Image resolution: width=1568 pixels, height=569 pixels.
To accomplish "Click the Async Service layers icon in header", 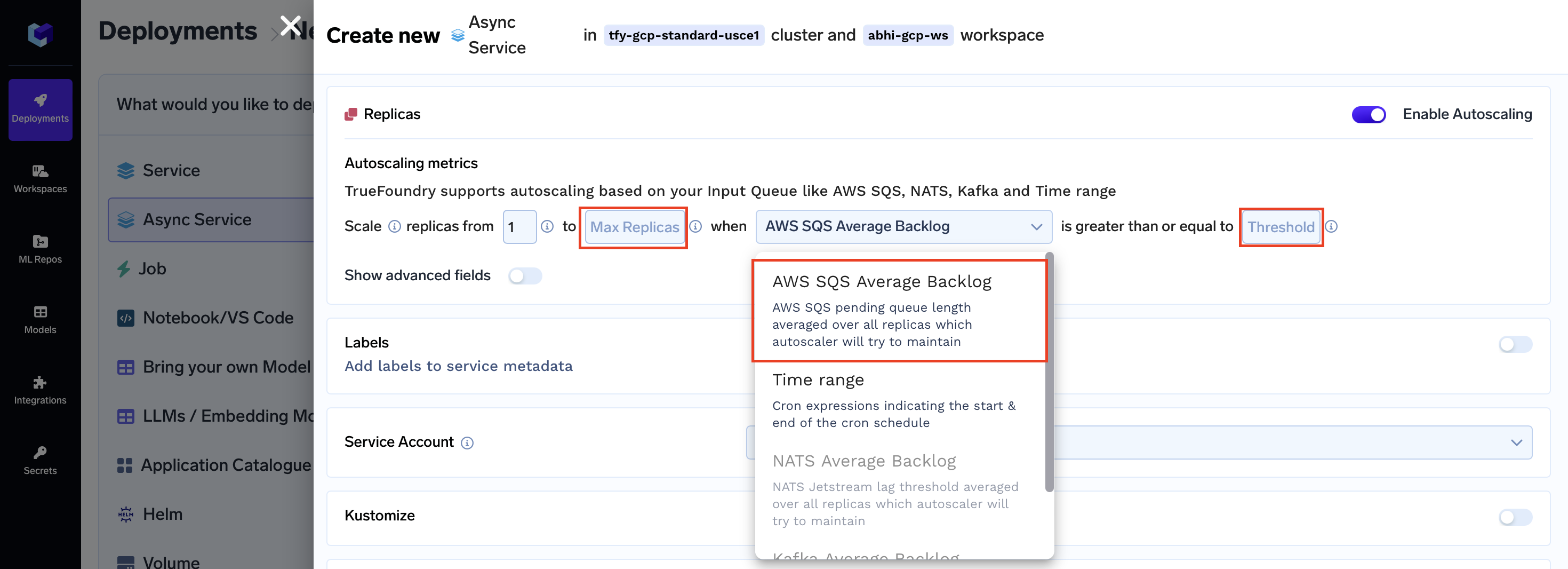I will click(458, 35).
